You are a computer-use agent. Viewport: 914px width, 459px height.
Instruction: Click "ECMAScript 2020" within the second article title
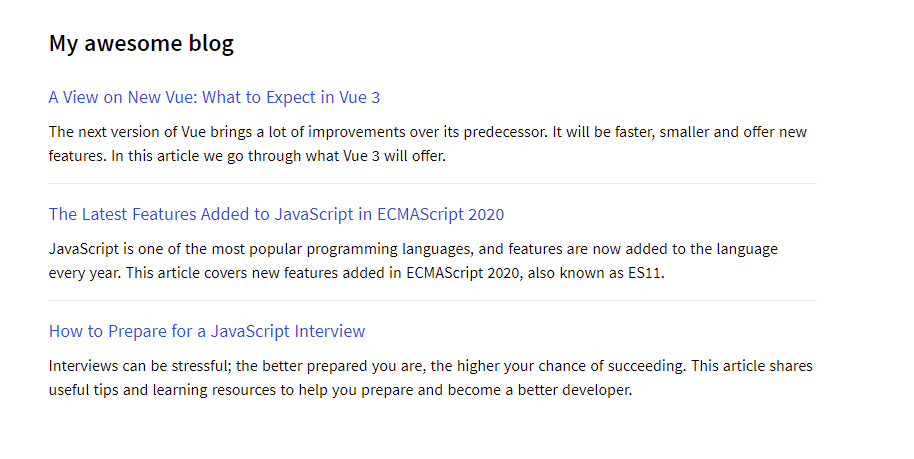[441, 214]
